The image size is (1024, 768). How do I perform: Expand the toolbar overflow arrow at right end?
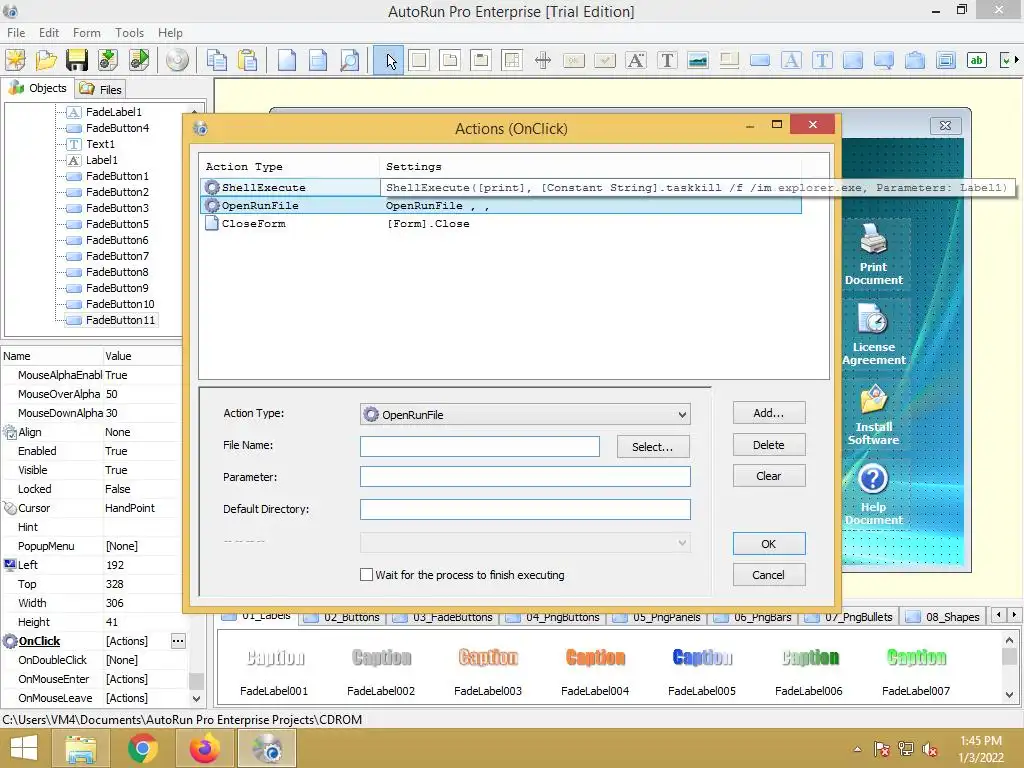pyautogui.click(x=1016, y=60)
